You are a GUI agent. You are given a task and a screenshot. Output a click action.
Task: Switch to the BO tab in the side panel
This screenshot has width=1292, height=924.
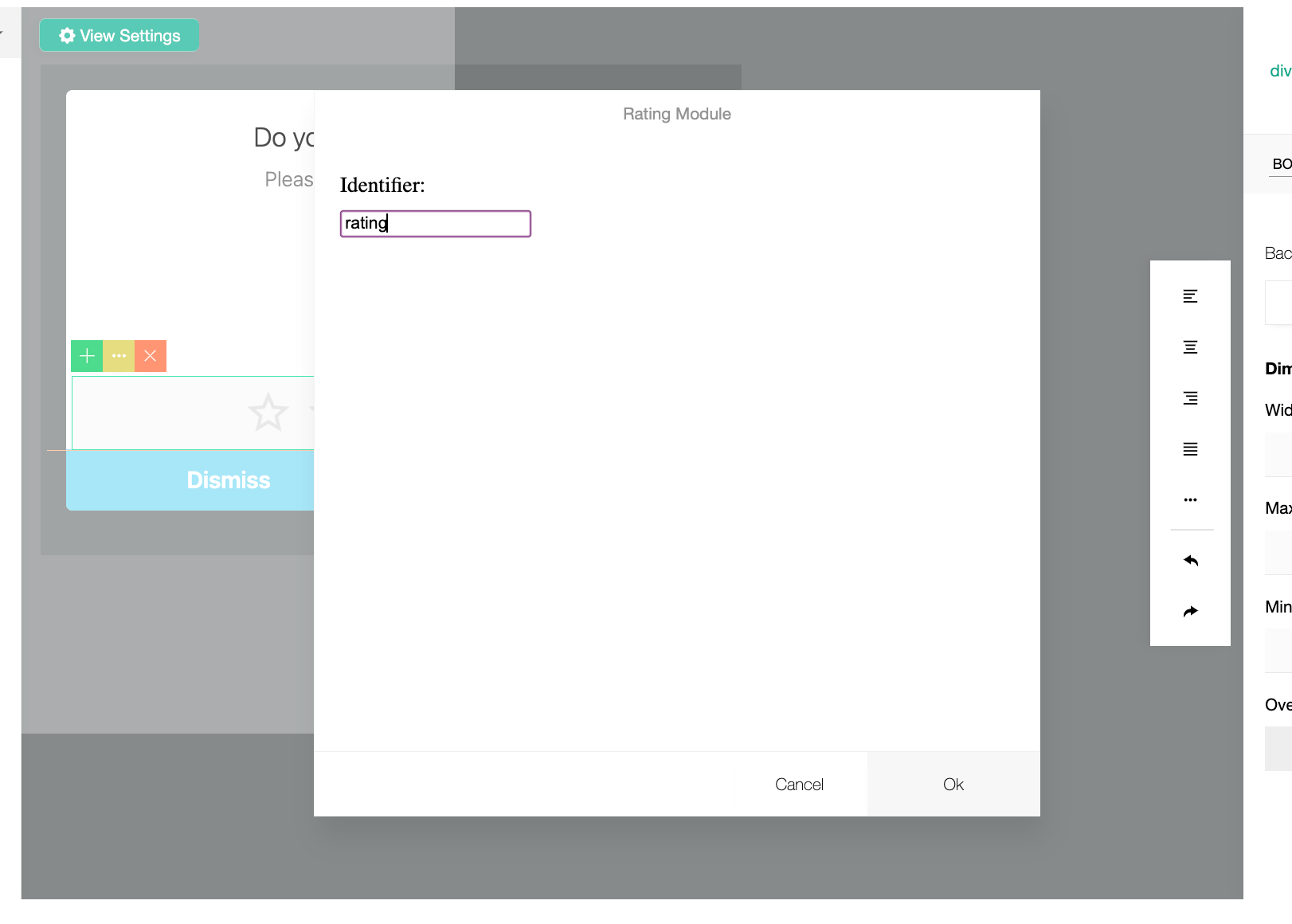click(x=1281, y=164)
